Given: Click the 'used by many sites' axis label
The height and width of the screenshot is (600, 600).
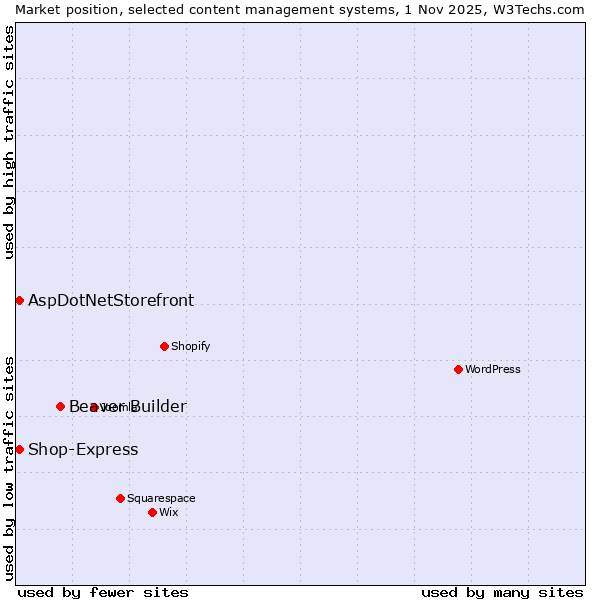Looking at the screenshot, I should click(502, 592).
